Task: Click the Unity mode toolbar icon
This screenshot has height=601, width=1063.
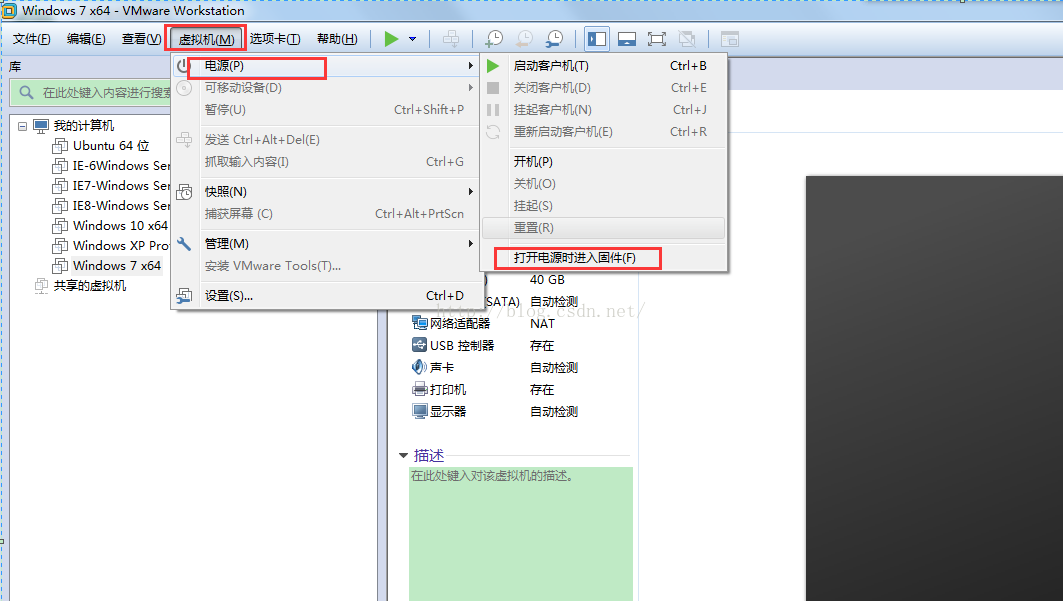Action: pos(687,39)
